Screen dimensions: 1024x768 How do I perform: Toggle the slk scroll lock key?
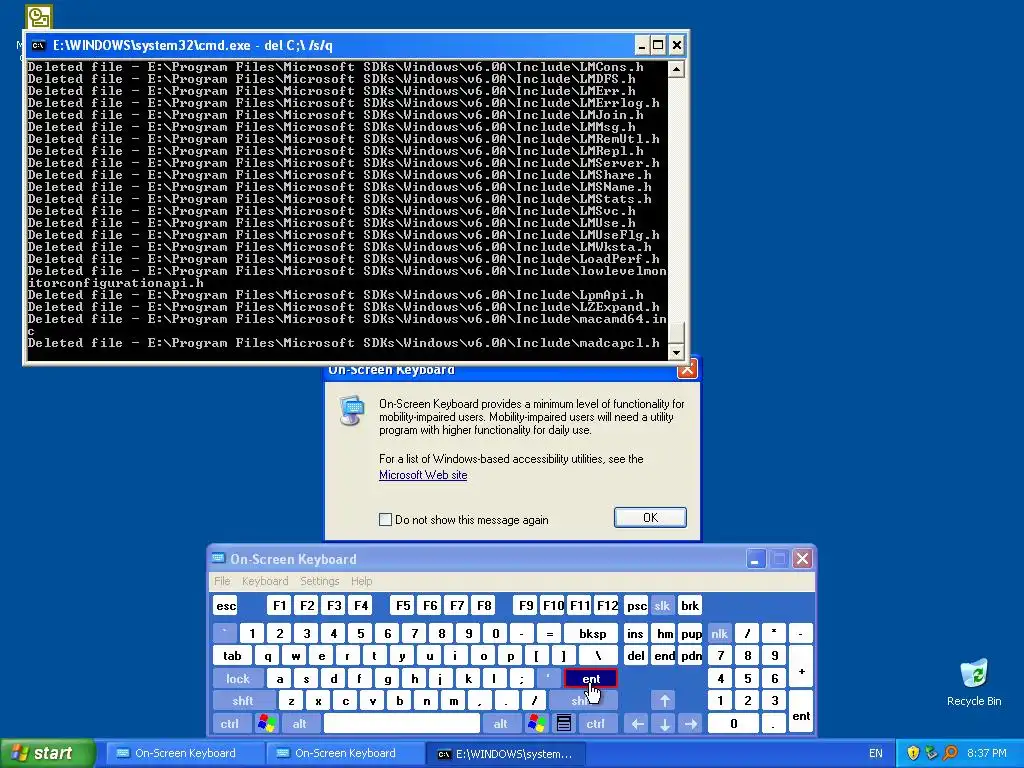tap(662, 605)
